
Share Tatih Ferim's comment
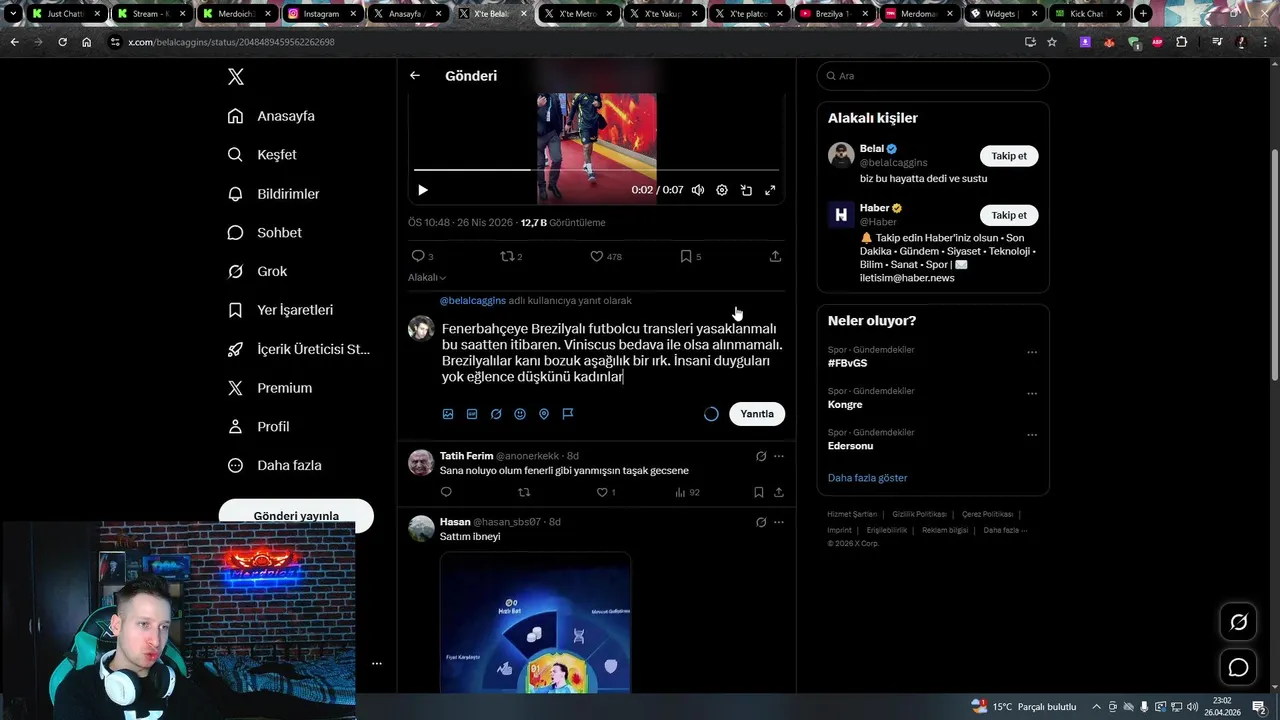(779, 492)
